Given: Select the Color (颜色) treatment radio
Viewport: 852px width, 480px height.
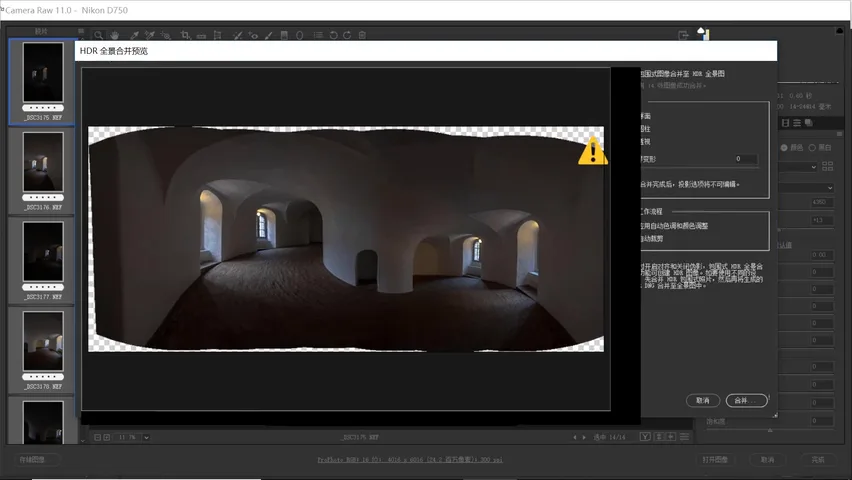Looking at the screenshot, I should pyautogui.click(x=784, y=148).
